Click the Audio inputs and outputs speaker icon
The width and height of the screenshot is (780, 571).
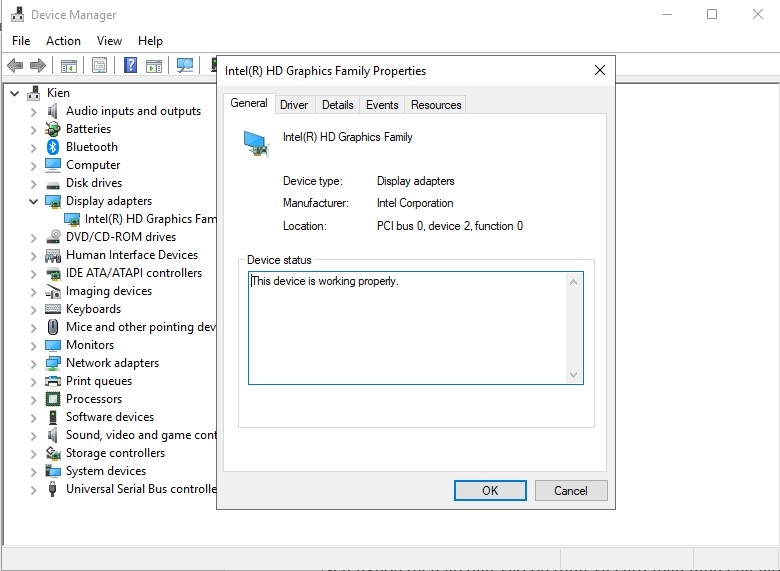(53, 110)
